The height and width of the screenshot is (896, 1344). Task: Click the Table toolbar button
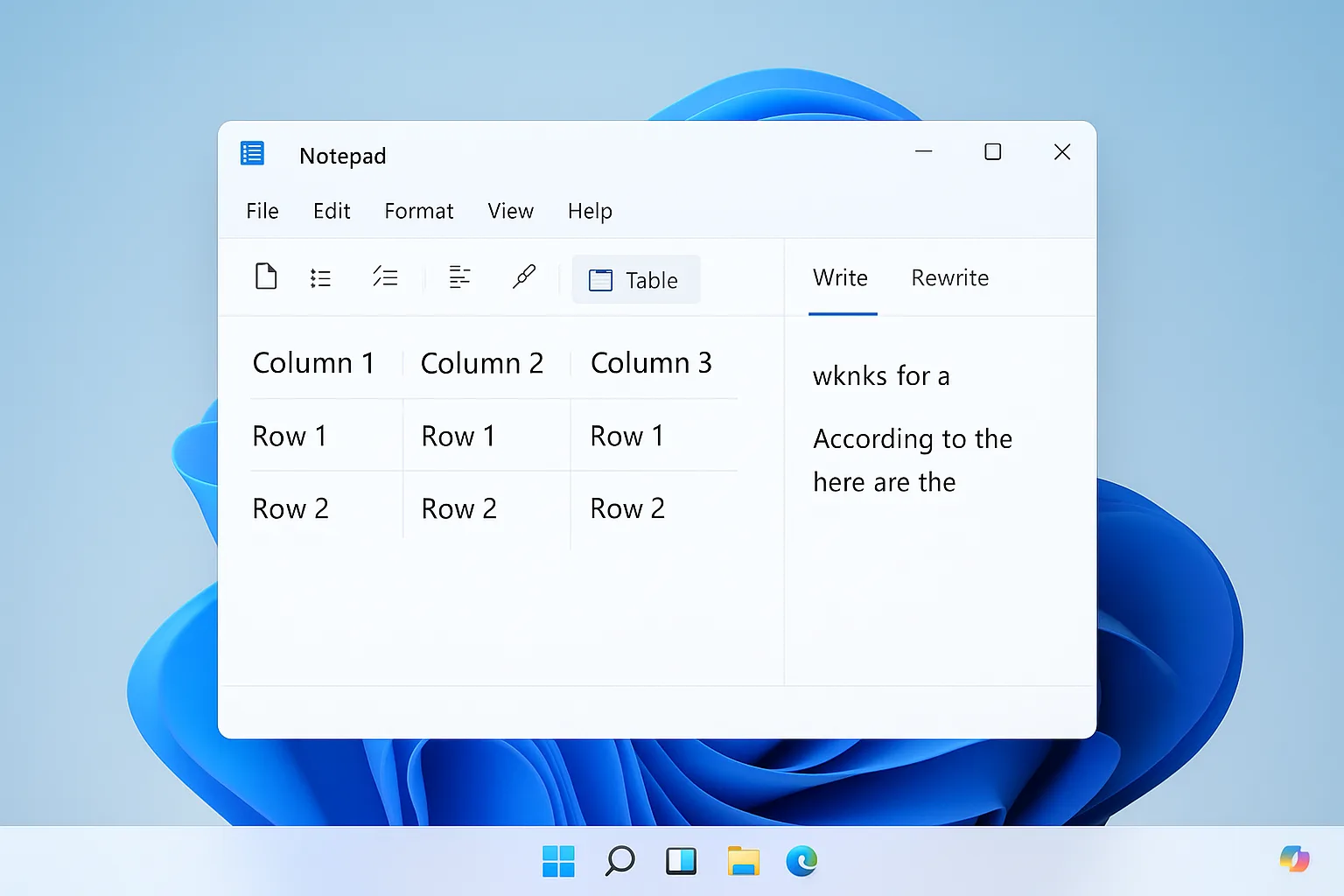coord(635,279)
